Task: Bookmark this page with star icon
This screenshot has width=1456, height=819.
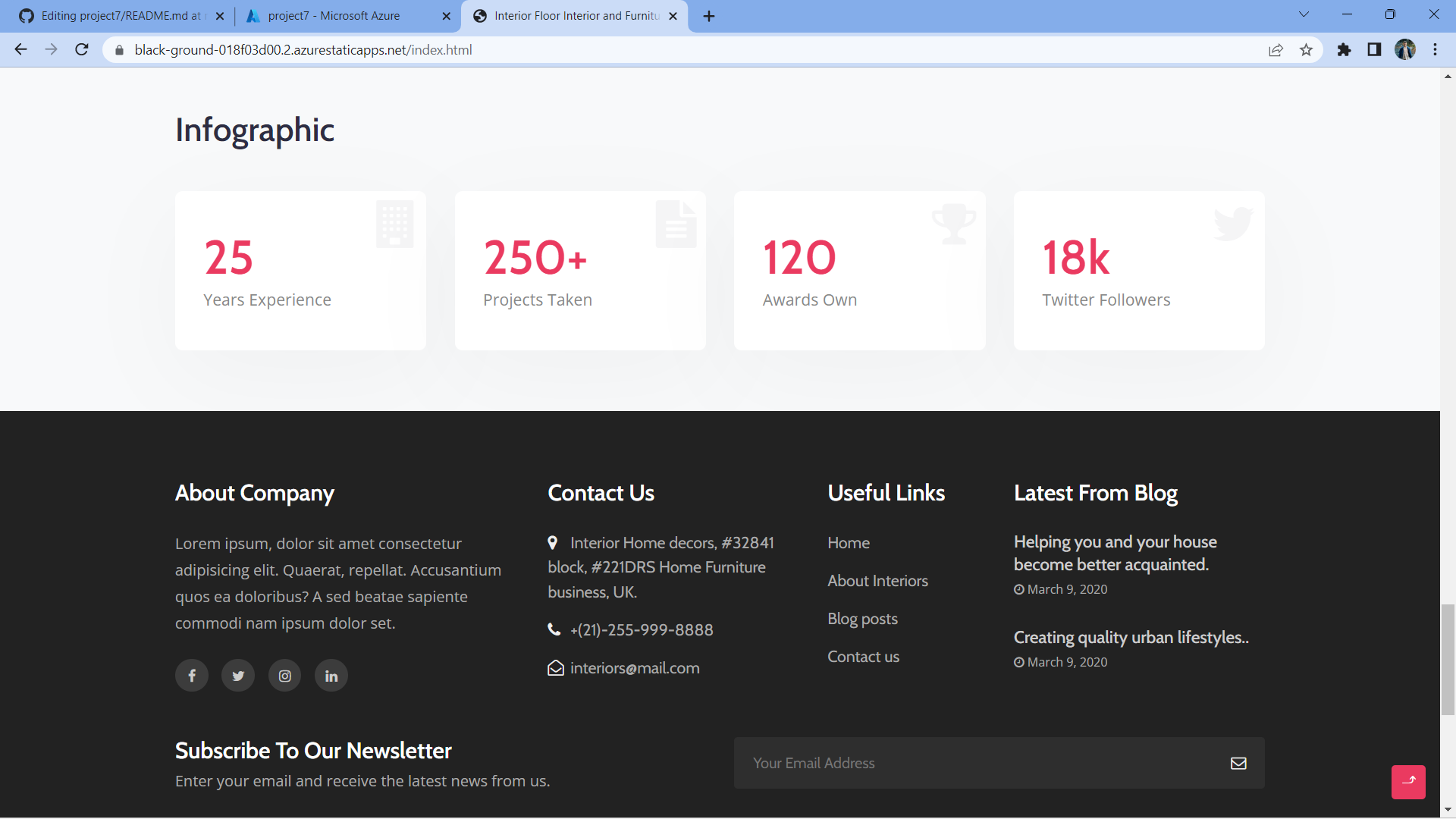Action: click(x=1306, y=50)
